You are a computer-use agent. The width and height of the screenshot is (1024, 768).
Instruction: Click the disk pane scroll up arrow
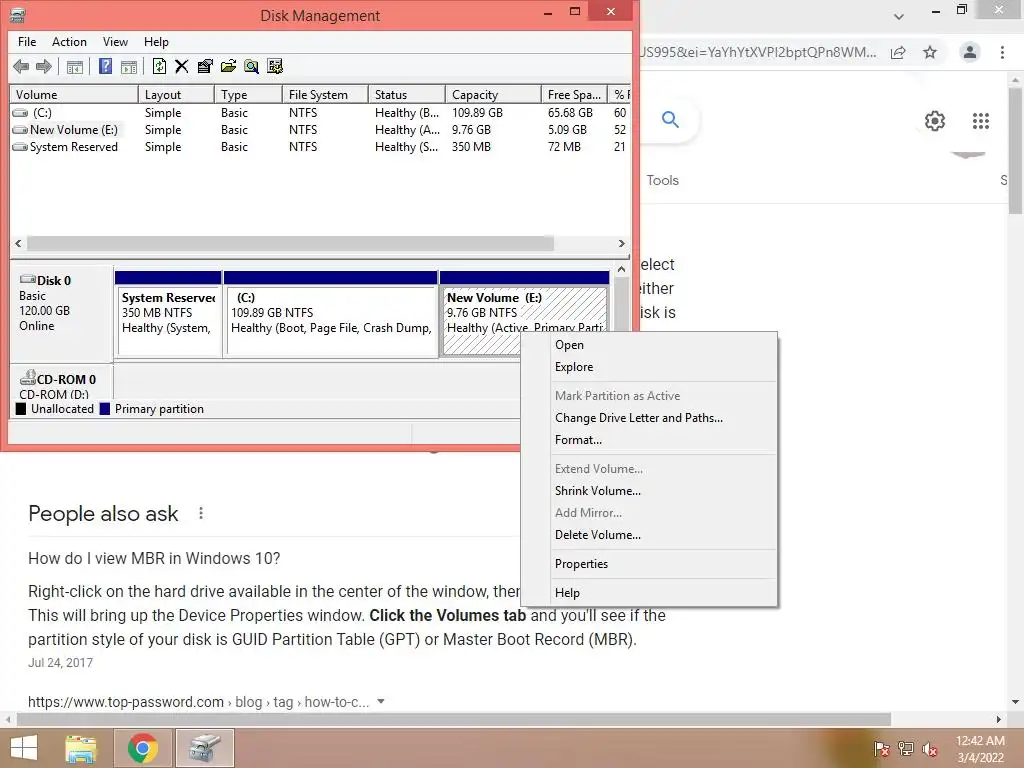622,270
